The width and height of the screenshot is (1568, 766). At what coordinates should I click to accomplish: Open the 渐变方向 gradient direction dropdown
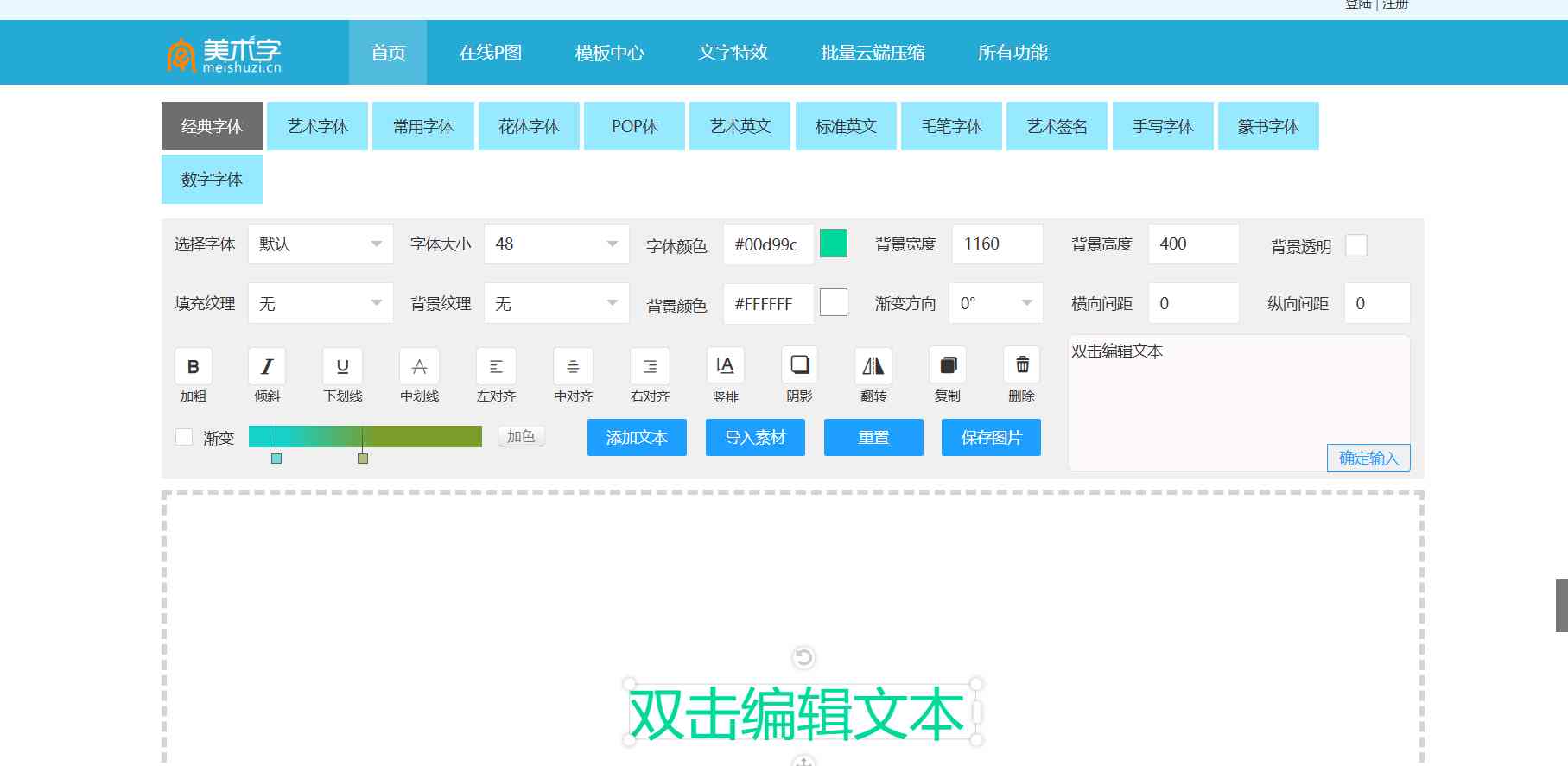coord(996,303)
